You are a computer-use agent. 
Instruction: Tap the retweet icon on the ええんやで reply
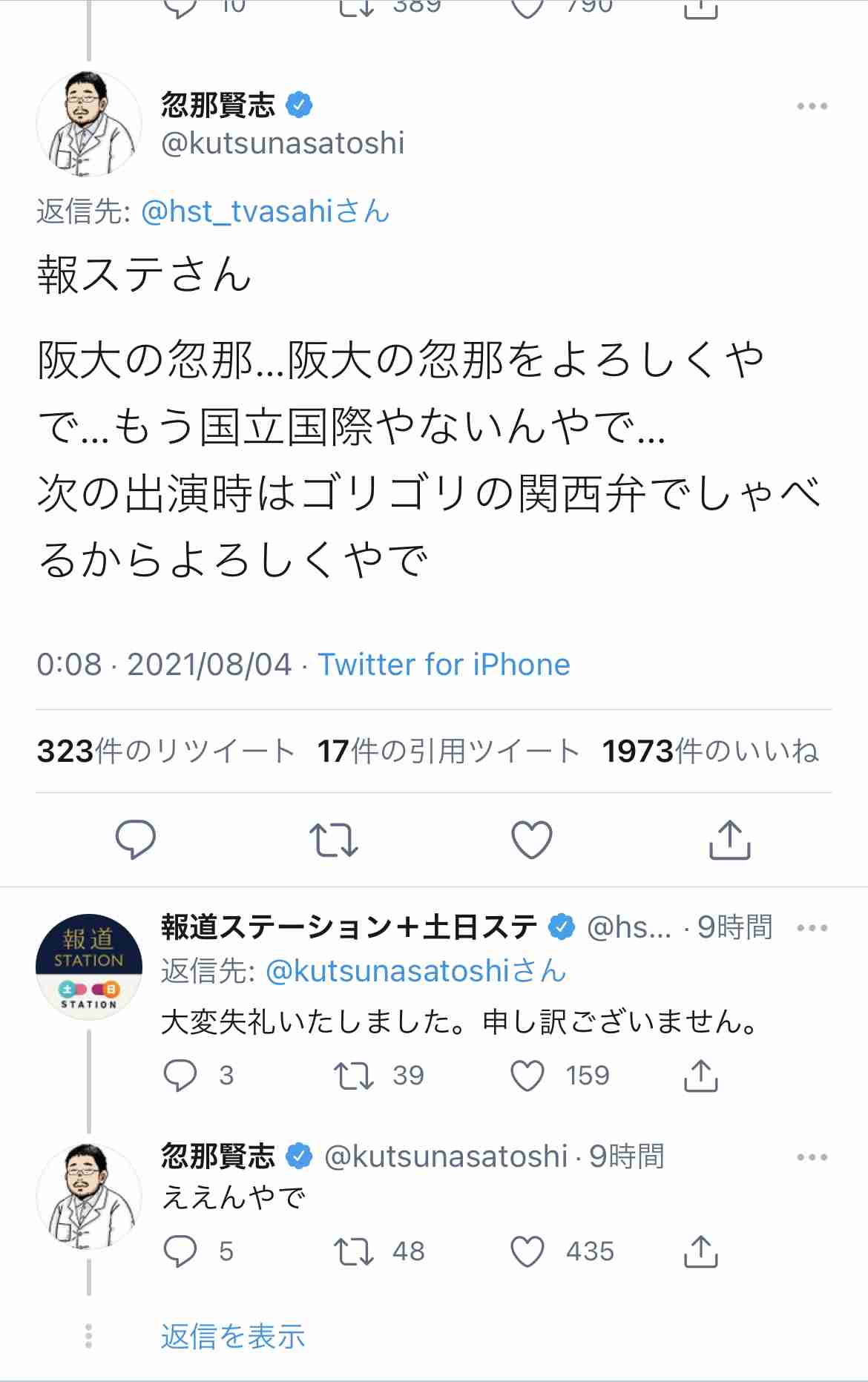coord(353,1252)
